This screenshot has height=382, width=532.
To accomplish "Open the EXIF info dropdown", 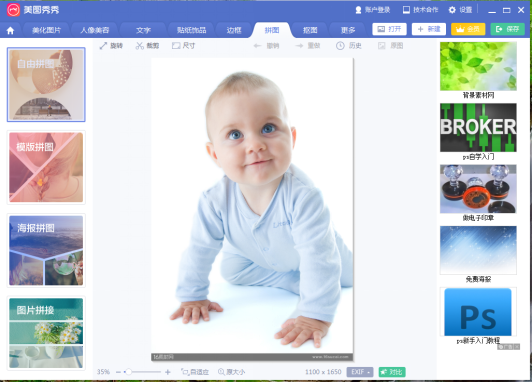I will point(360,372).
